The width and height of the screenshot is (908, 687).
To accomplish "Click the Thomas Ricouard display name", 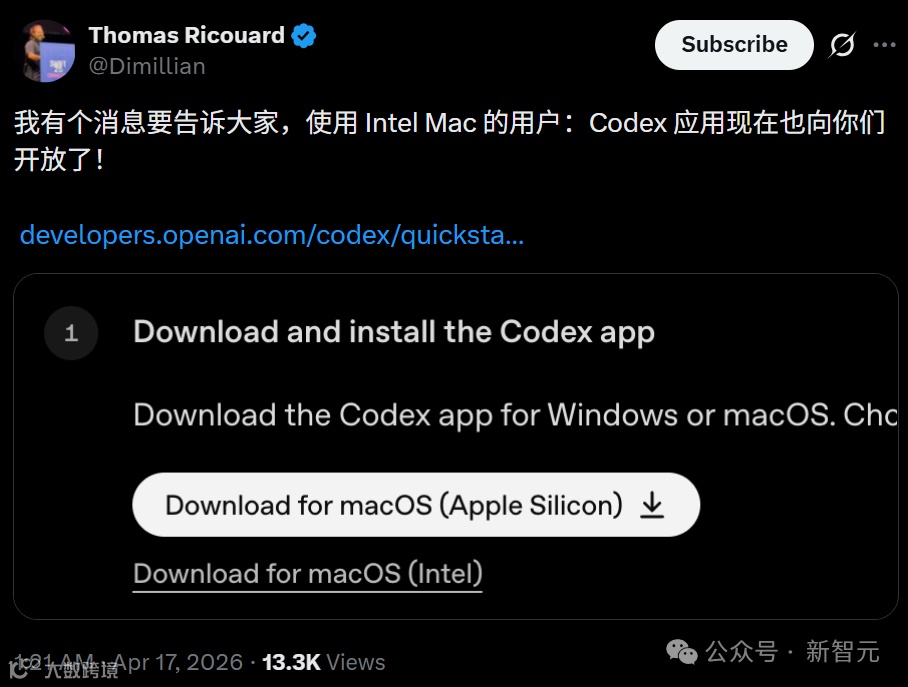I will (x=186, y=35).
